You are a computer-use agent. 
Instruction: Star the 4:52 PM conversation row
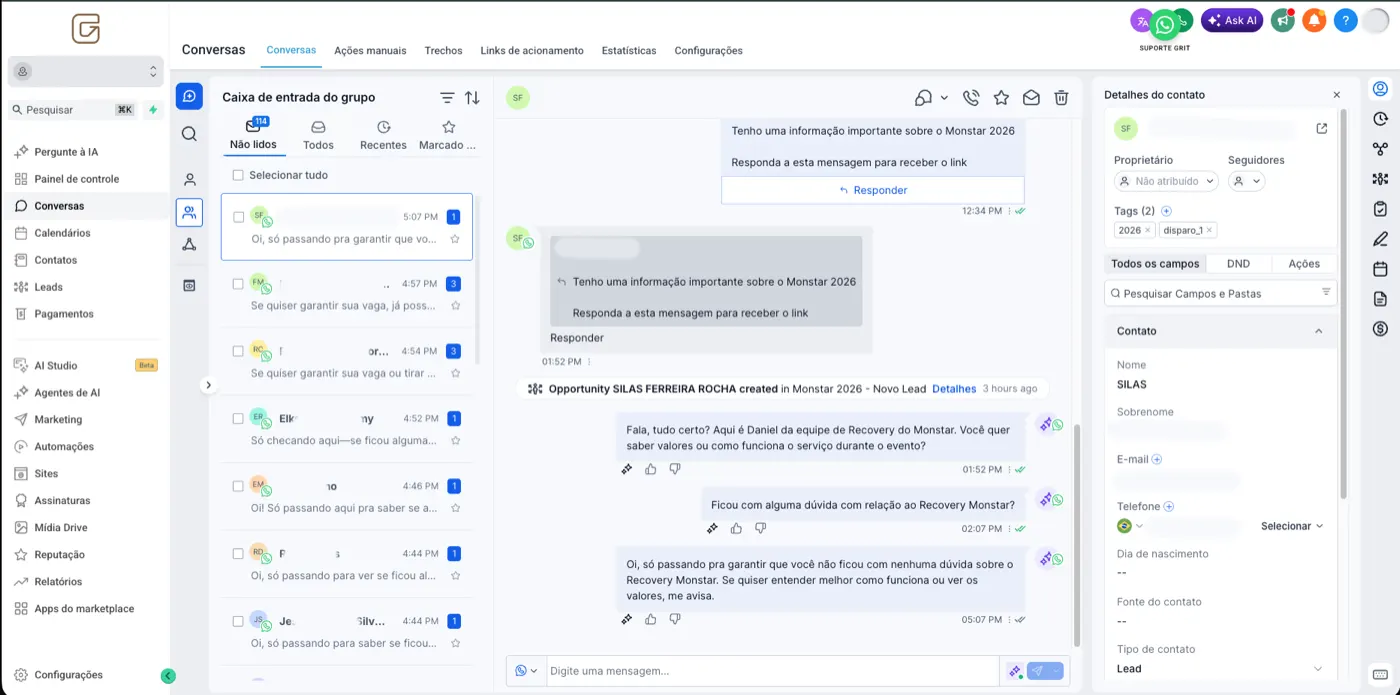(455, 440)
